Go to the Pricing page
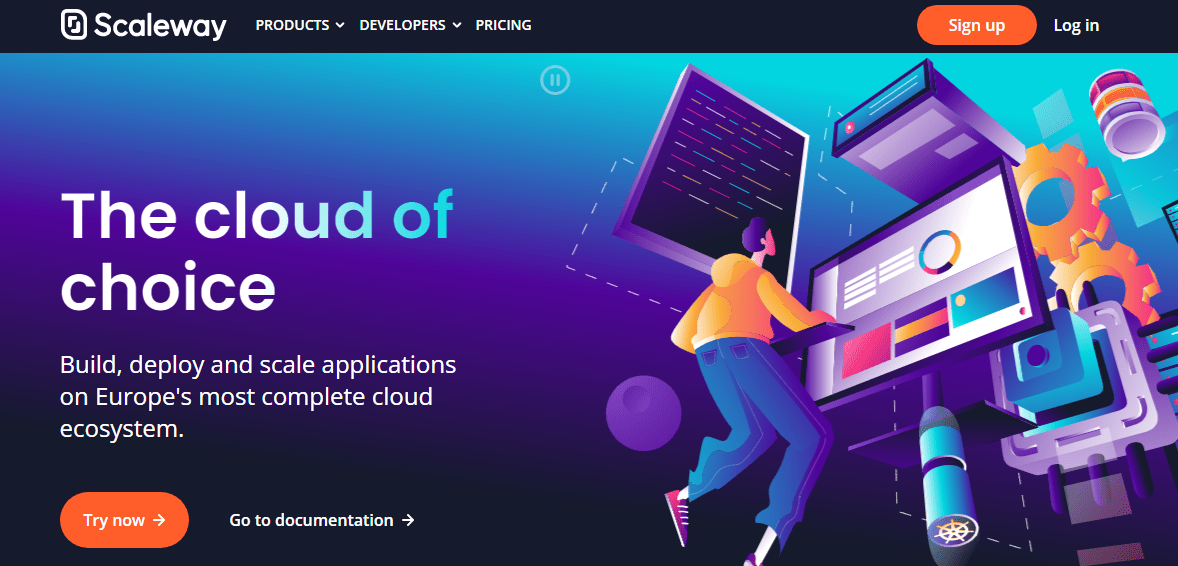Screen dimensions: 1178x566 click(x=503, y=25)
